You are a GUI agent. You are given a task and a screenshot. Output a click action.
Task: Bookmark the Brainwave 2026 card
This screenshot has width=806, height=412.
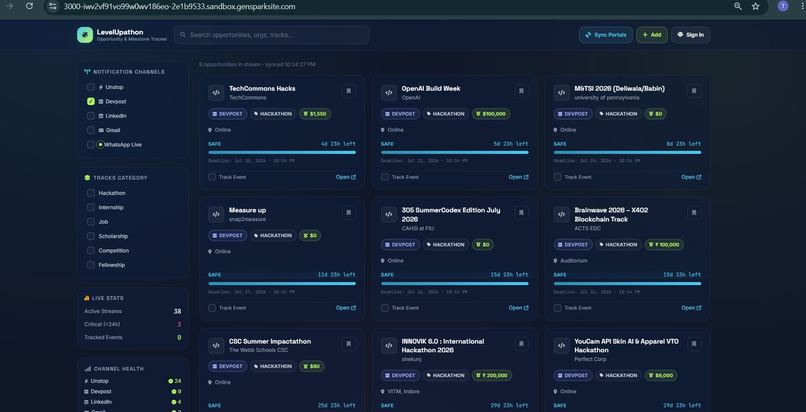pos(694,213)
